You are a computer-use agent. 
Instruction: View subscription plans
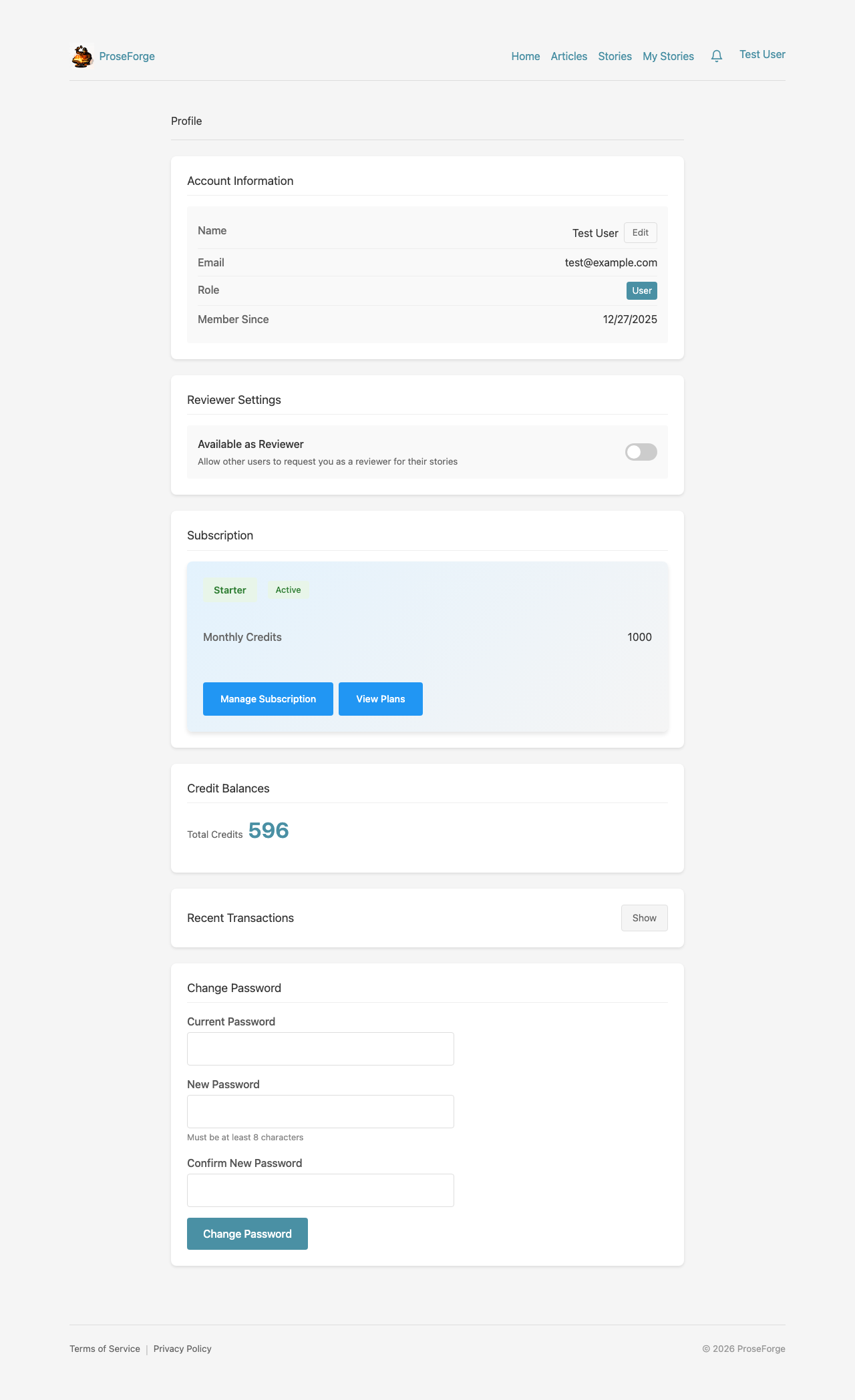[380, 698]
